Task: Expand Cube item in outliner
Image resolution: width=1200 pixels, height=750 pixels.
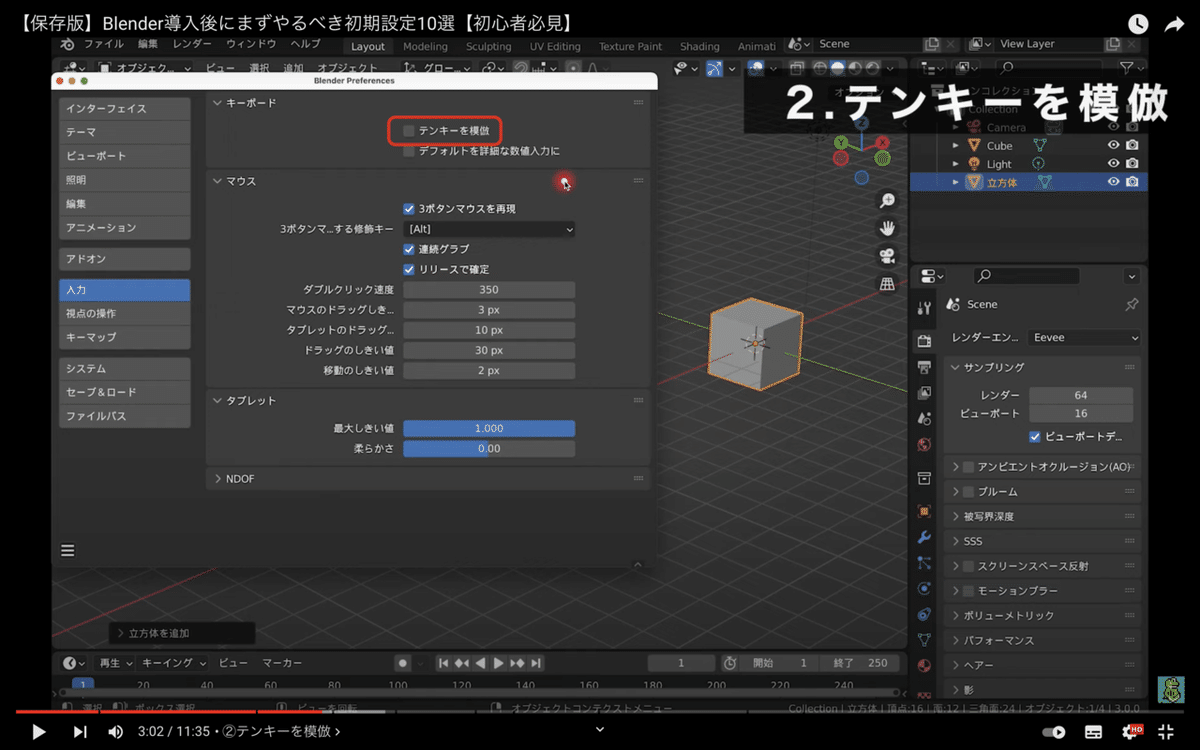Action: coord(956,146)
